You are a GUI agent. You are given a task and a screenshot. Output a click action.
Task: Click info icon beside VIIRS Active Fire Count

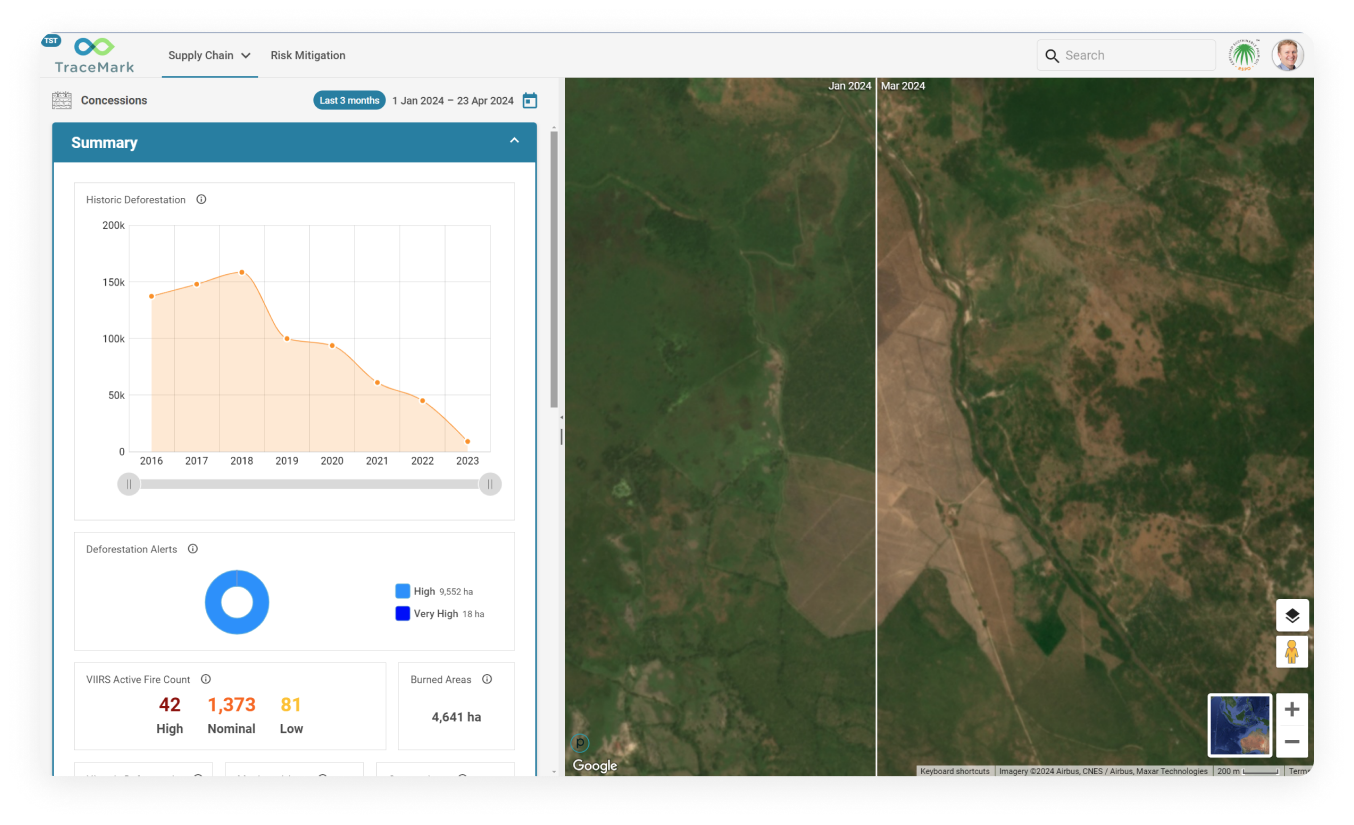pyautogui.click(x=205, y=679)
